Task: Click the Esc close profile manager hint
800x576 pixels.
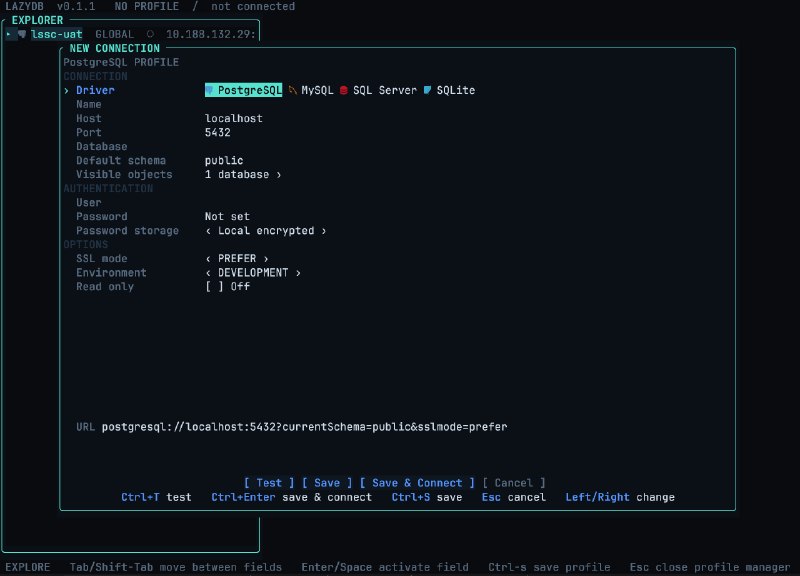Action: pos(710,567)
